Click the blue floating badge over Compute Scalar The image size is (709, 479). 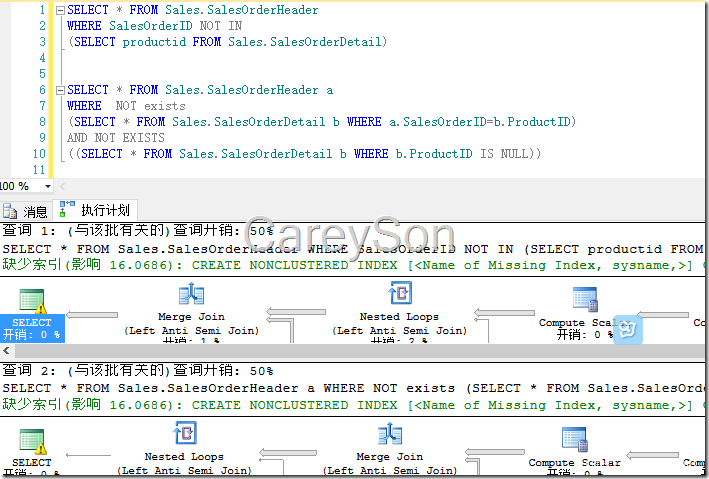click(628, 330)
